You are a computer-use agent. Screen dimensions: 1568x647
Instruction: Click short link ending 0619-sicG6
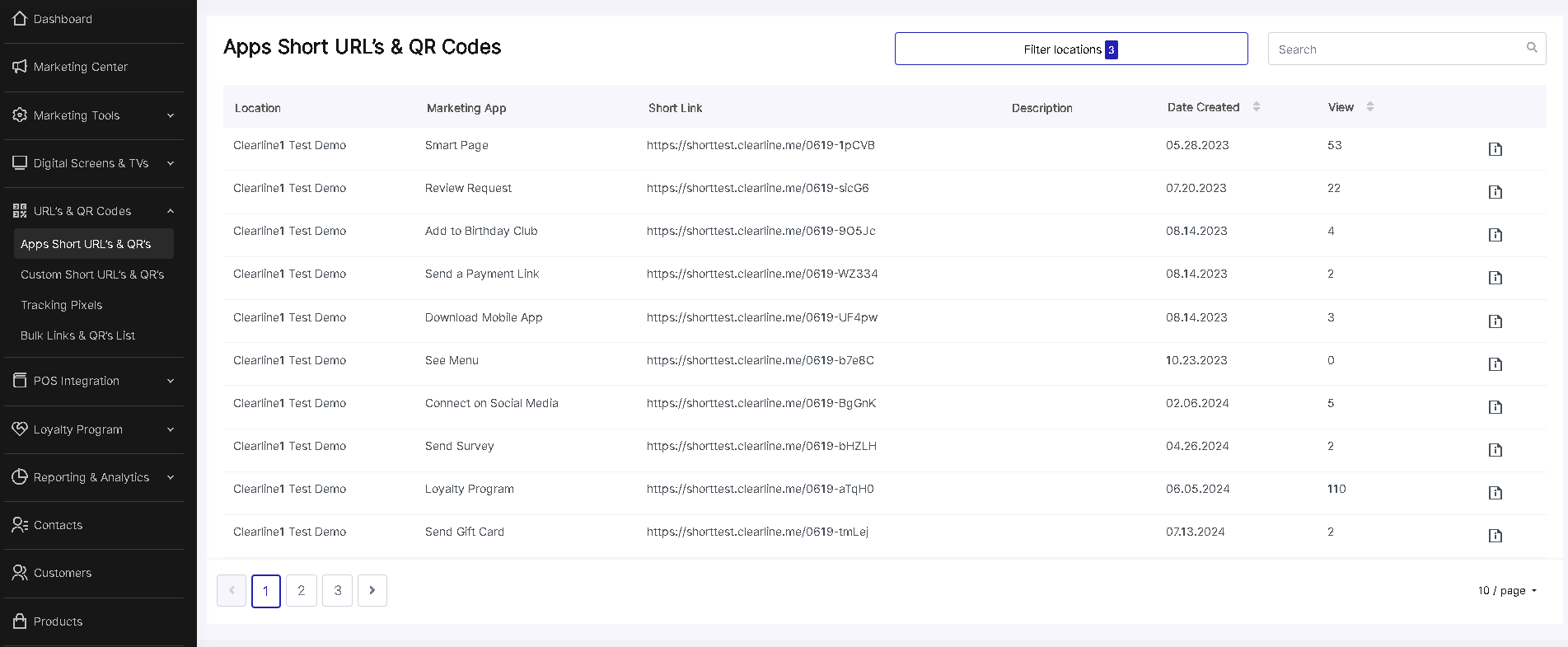(758, 188)
